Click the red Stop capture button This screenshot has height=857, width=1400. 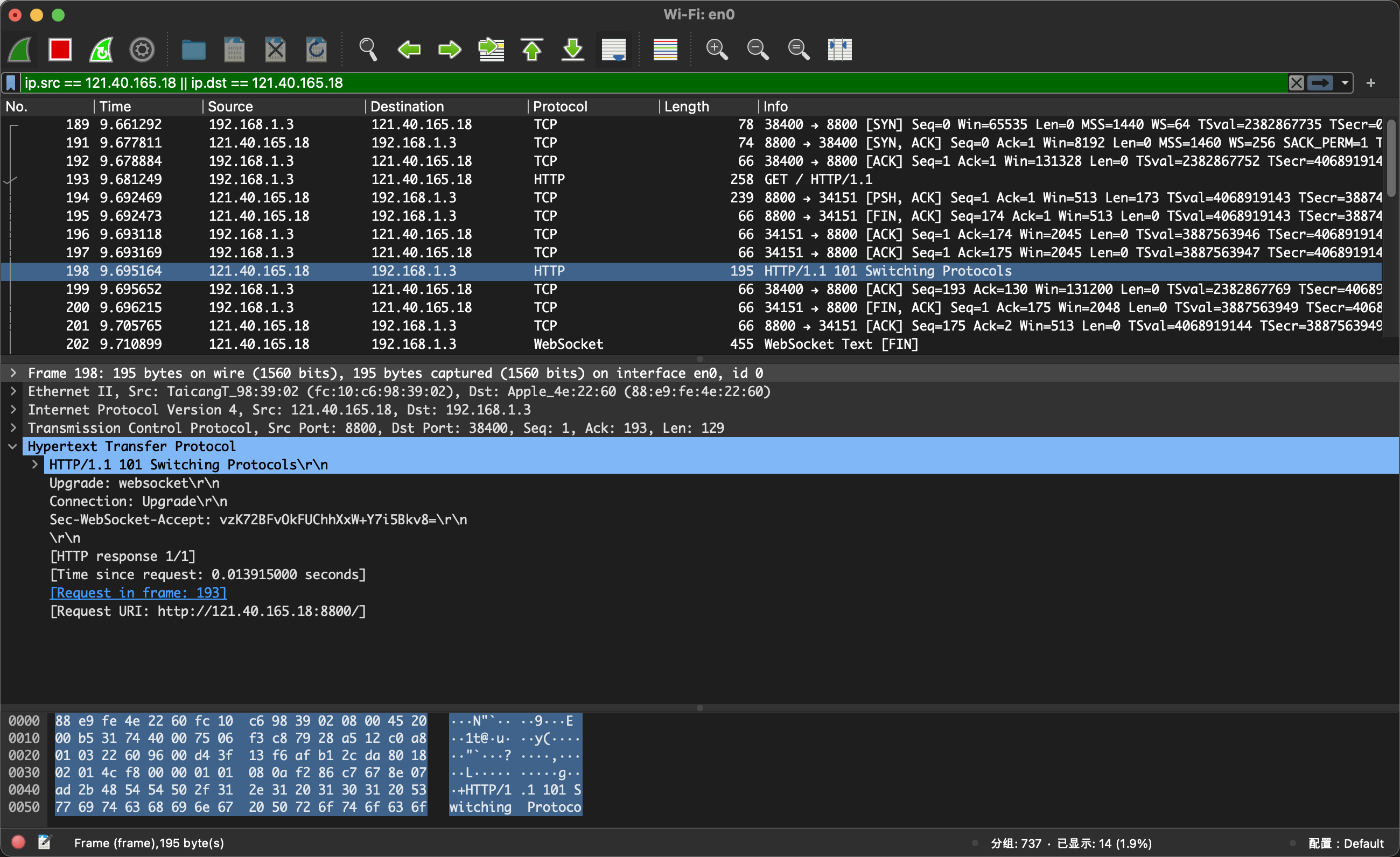coord(60,50)
